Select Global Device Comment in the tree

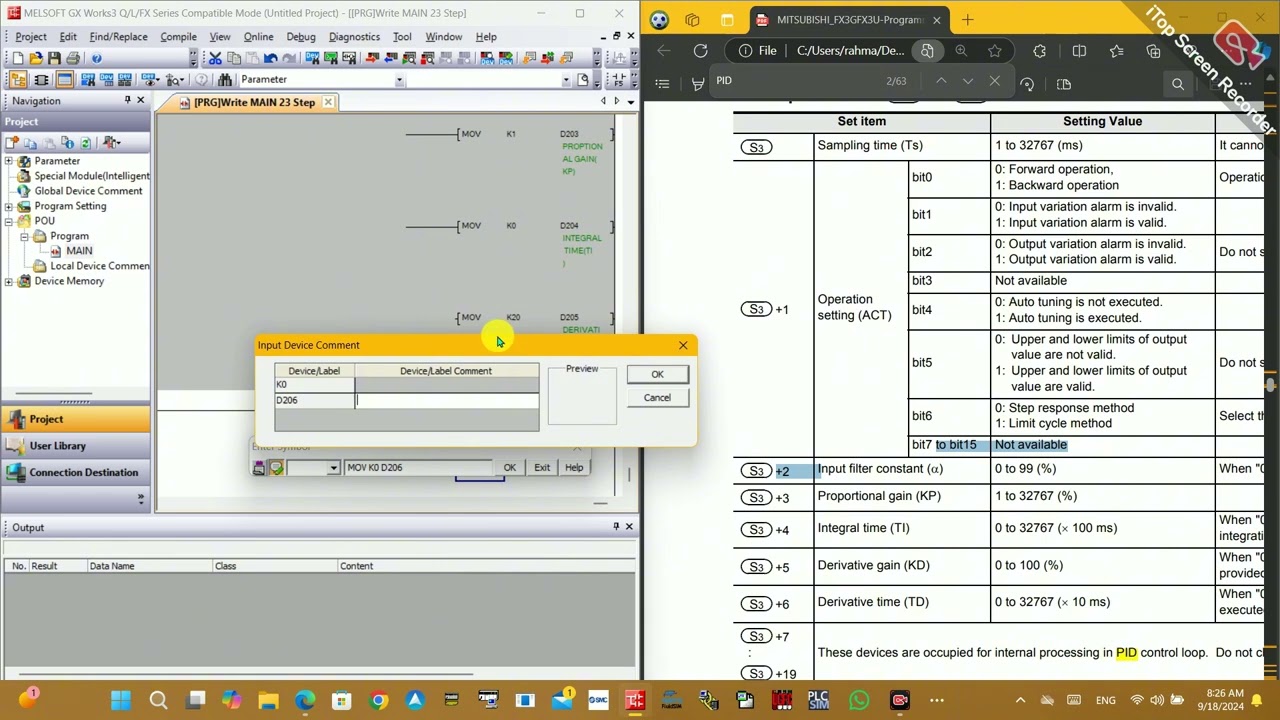click(x=88, y=191)
